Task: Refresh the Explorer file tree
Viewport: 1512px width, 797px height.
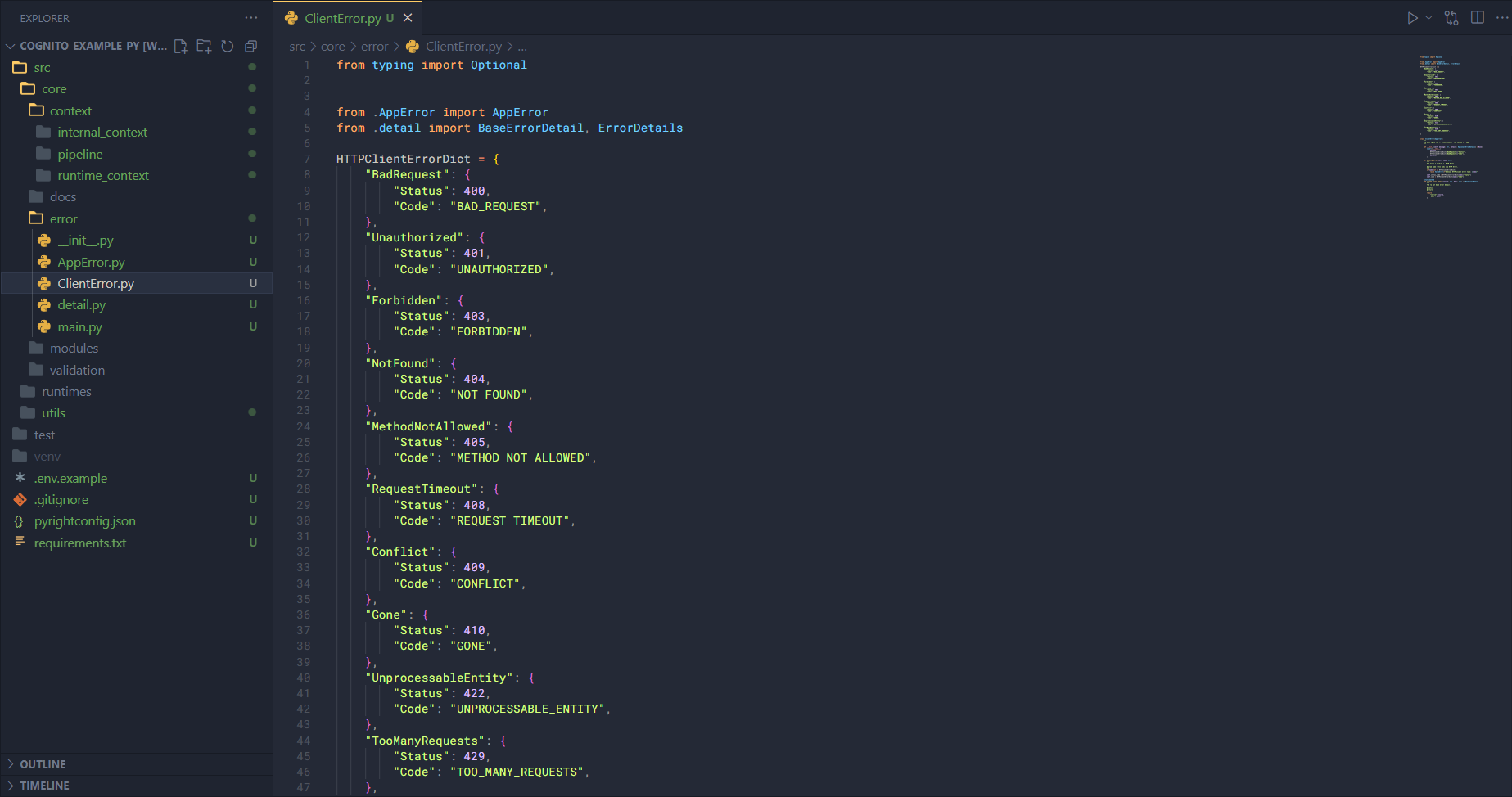Action: pos(228,47)
